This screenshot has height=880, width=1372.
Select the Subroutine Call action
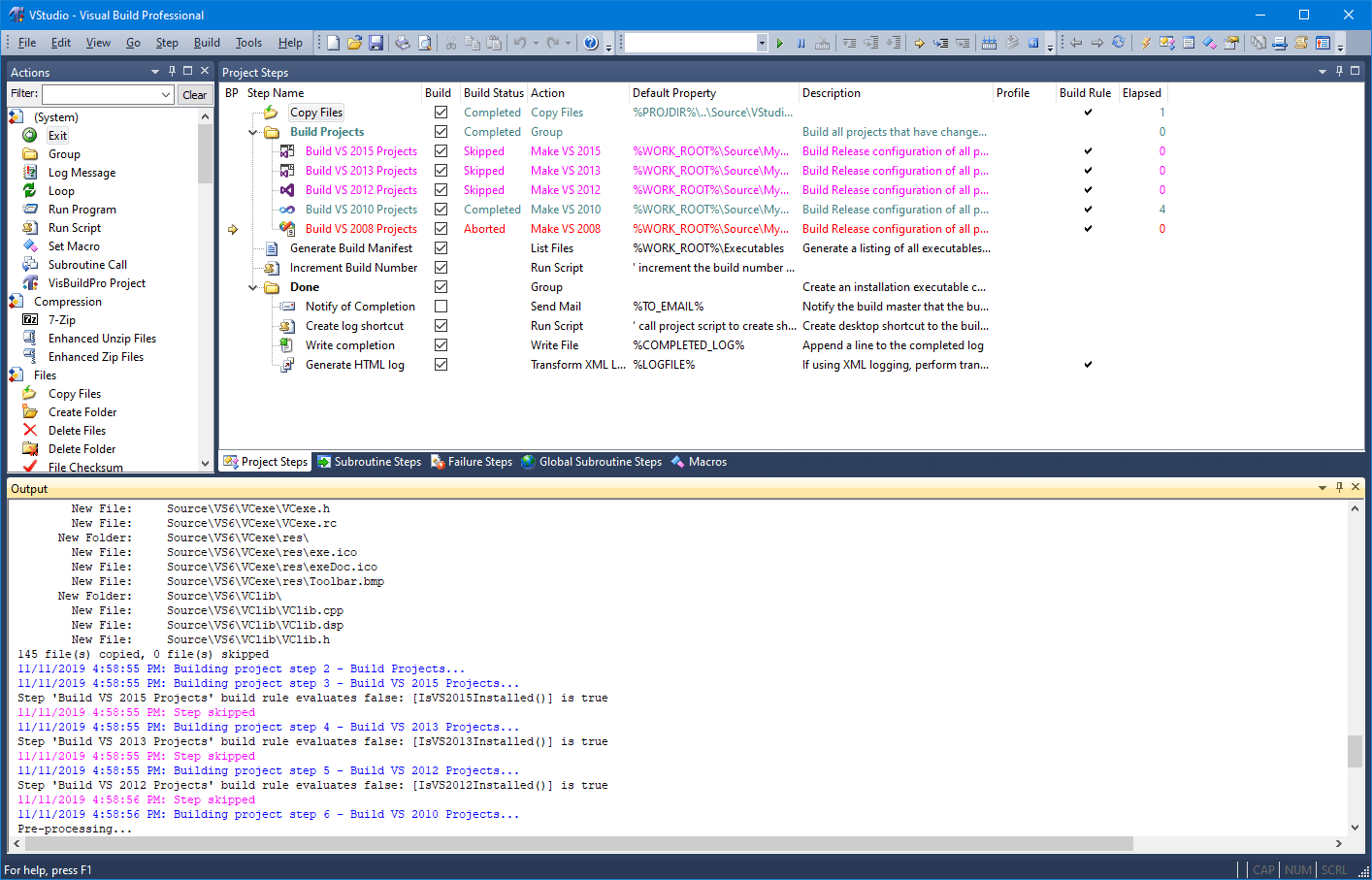(x=87, y=265)
